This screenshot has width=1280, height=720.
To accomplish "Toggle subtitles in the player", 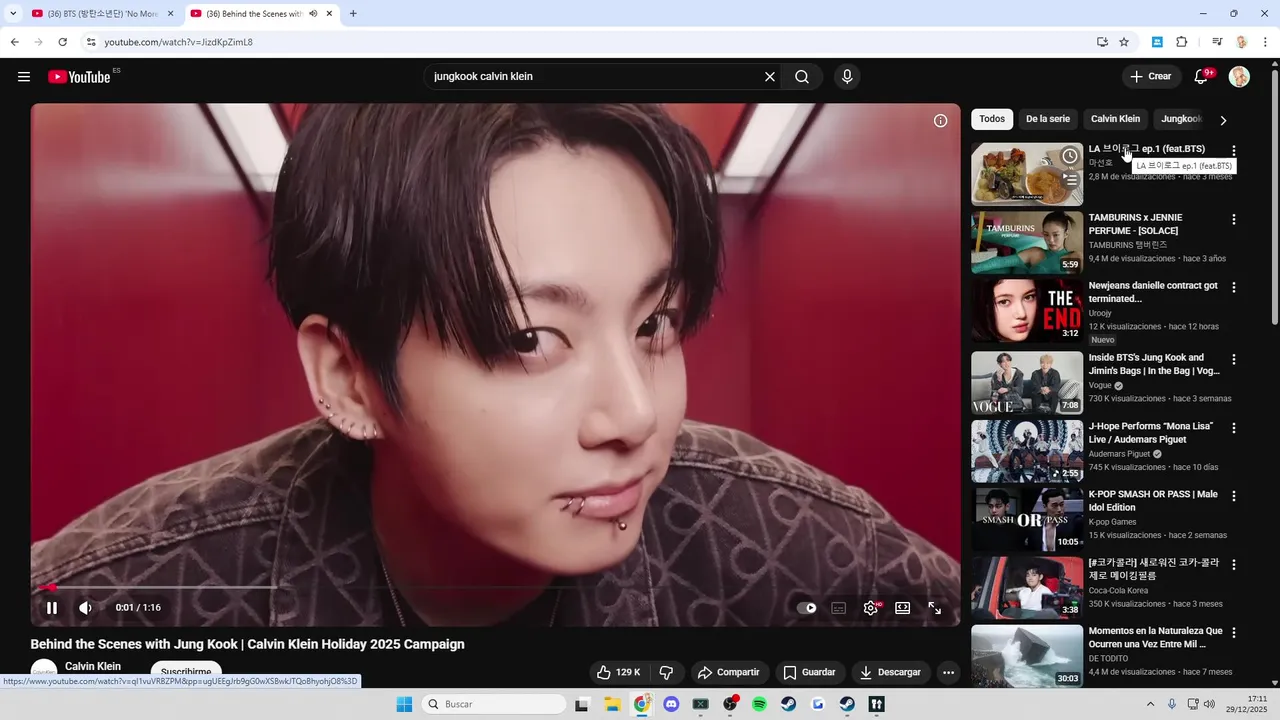I will 839,608.
